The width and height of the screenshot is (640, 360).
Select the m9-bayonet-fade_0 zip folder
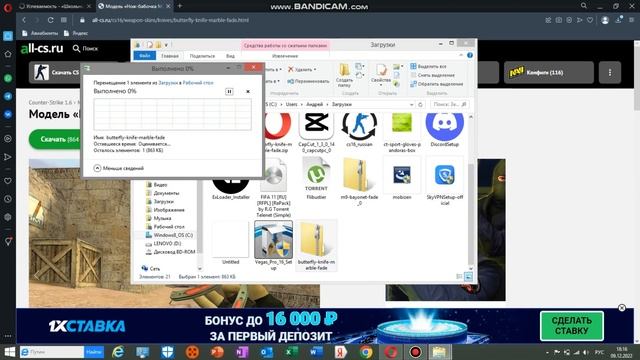pyautogui.click(x=359, y=182)
